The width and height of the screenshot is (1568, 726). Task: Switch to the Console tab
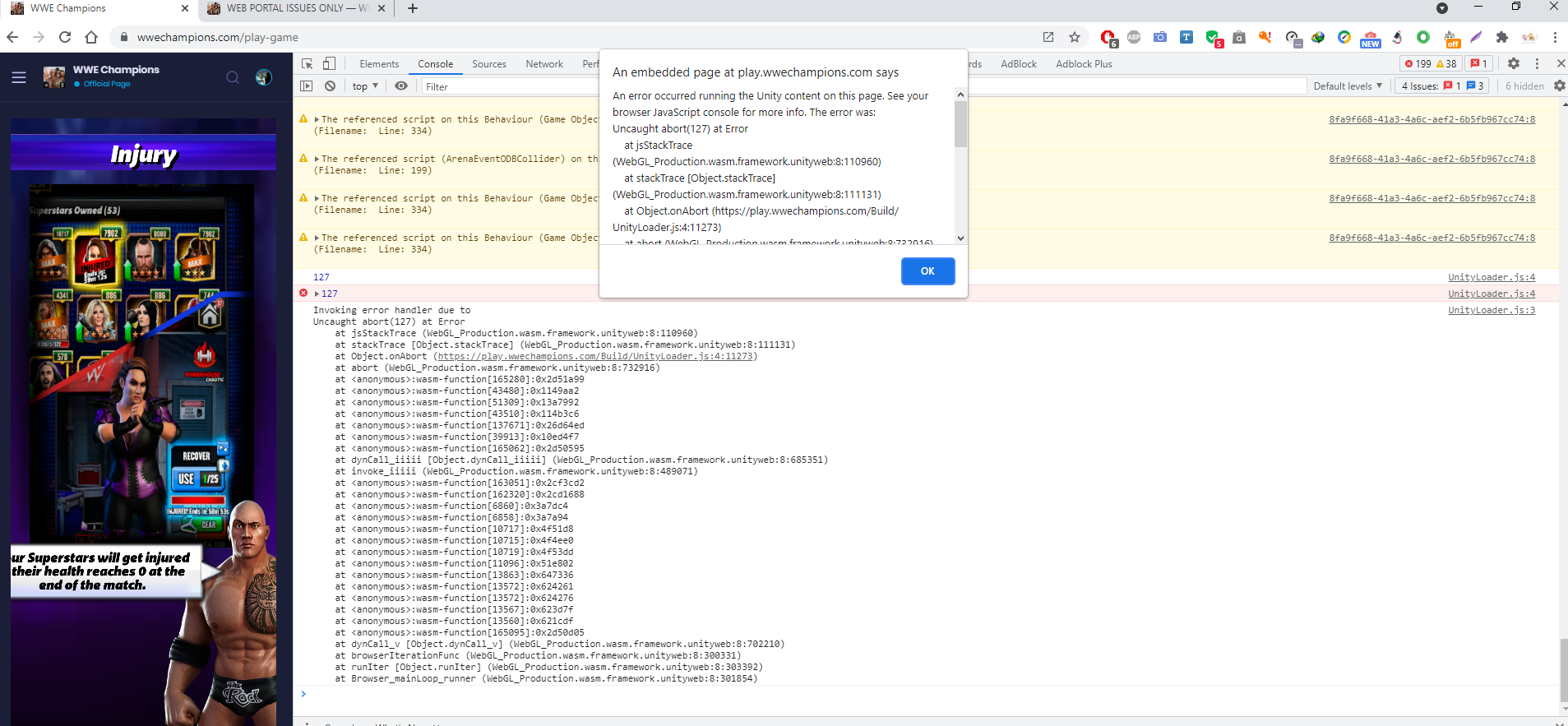pyautogui.click(x=435, y=64)
